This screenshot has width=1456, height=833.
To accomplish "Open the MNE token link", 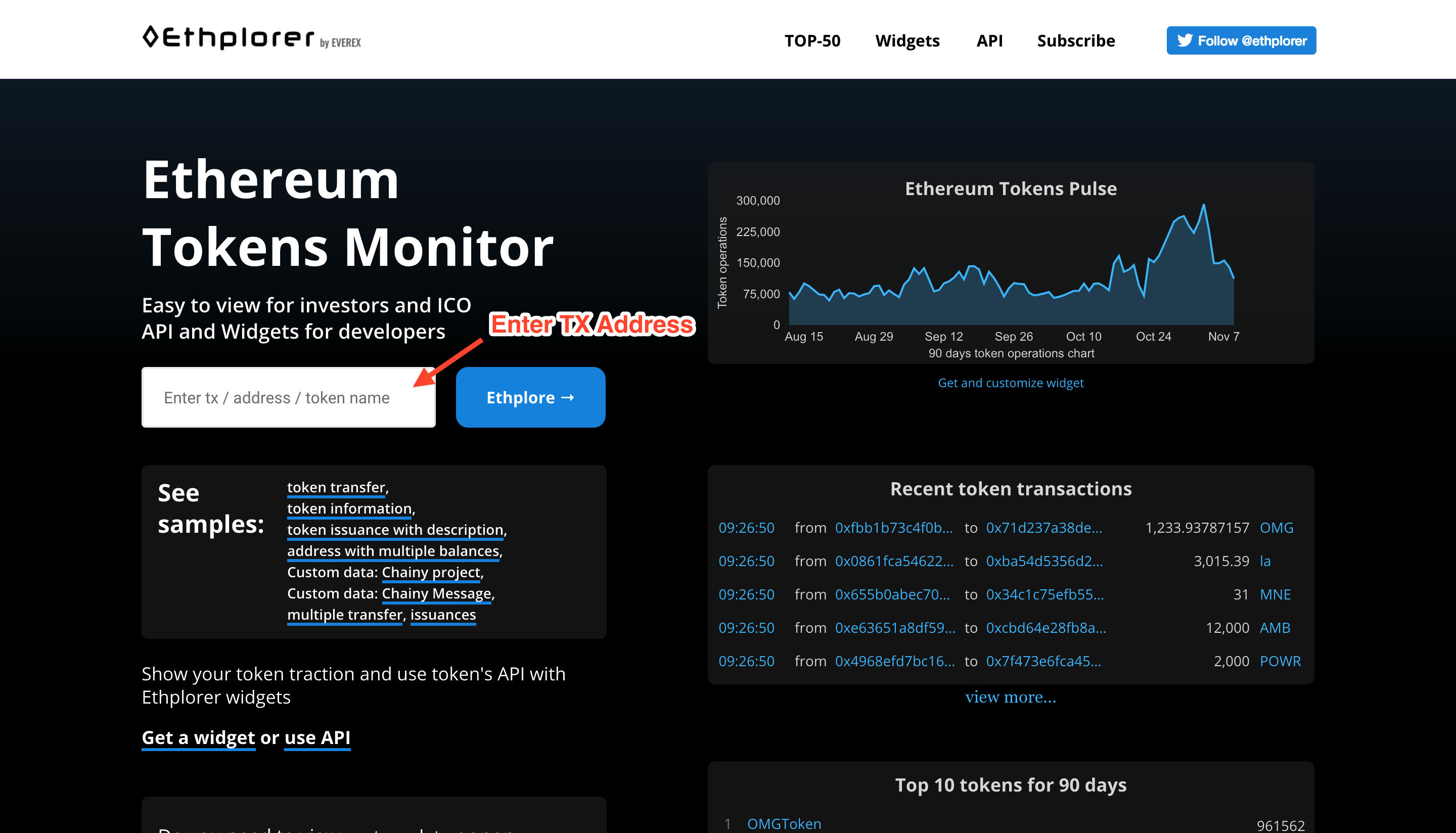I will (1275, 594).
